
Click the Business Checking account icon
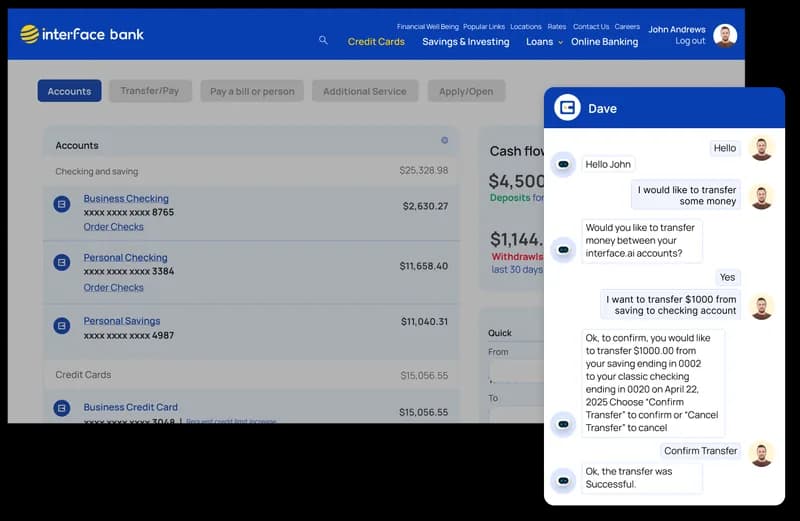point(62,204)
